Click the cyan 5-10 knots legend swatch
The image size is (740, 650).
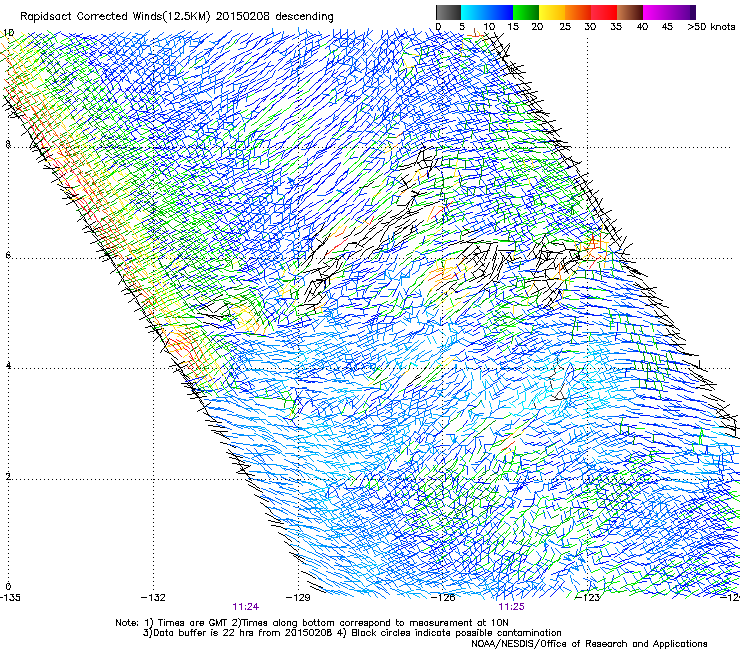(x=474, y=12)
